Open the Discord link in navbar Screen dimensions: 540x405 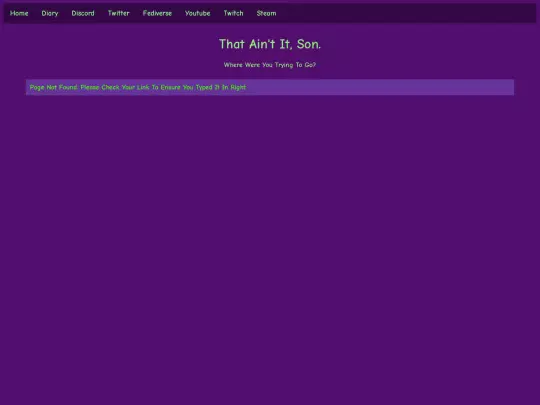[x=83, y=13]
